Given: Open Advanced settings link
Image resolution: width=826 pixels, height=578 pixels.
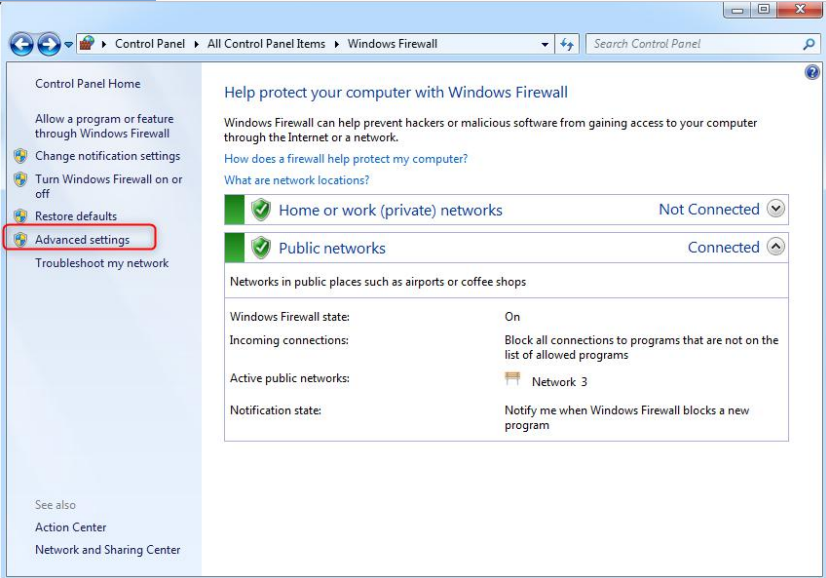Looking at the screenshot, I should (x=82, y=240).
